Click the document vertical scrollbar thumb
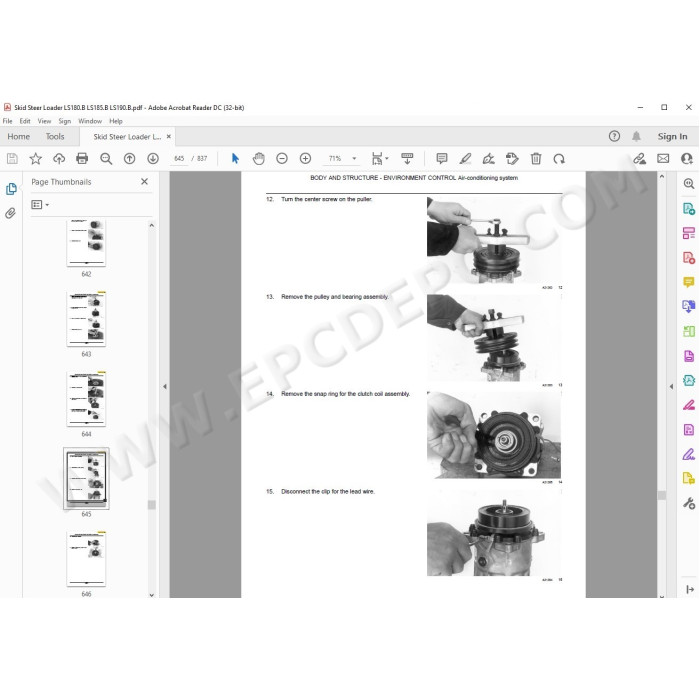Screen dimensions: 700x700 (662, 495)
